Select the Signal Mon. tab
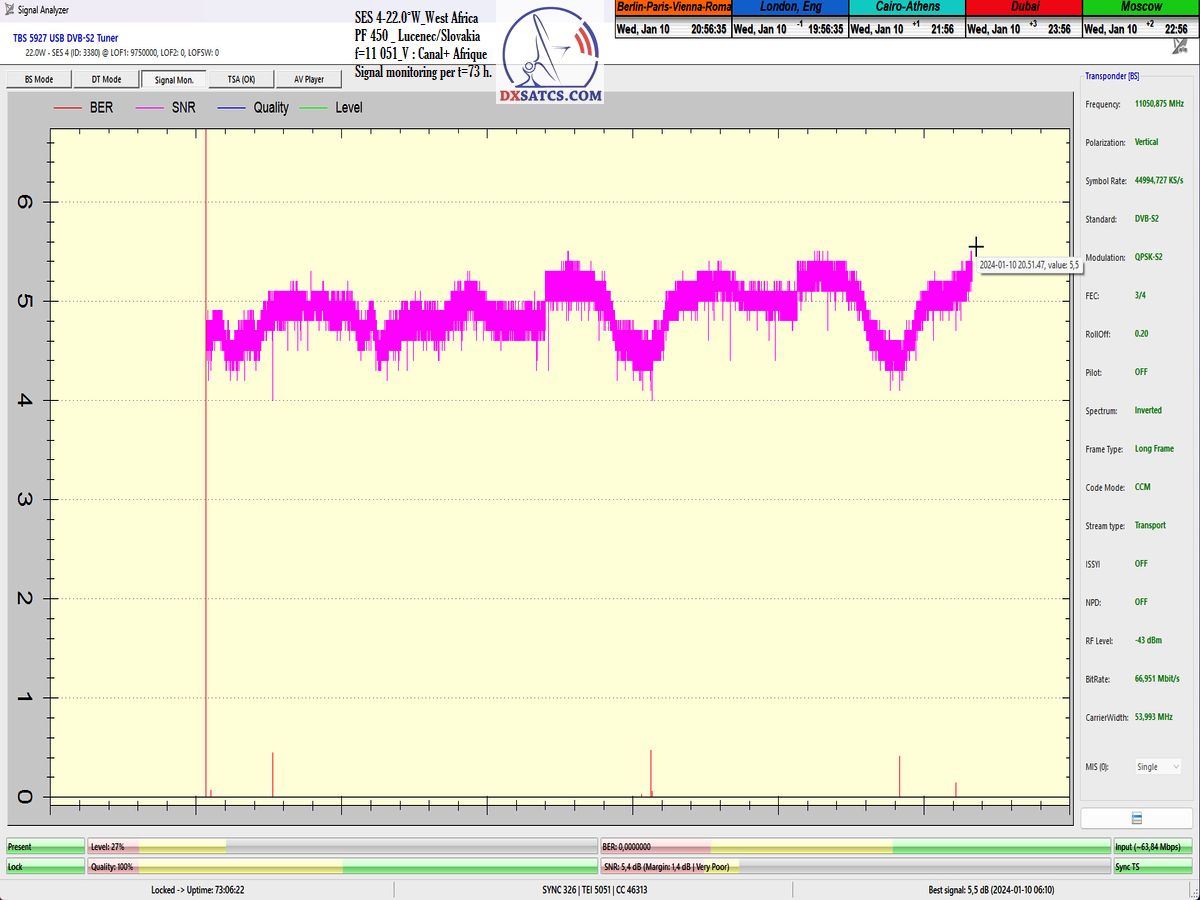 [174, 79]
